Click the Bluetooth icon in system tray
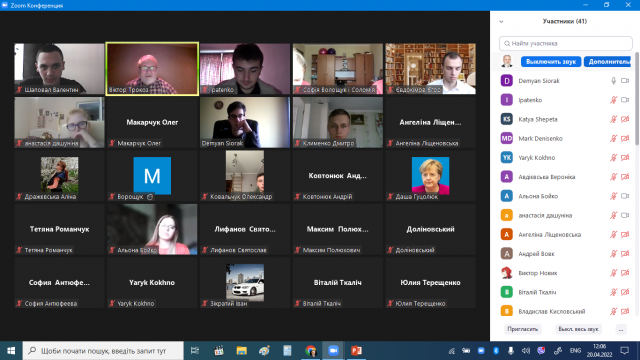Viewport: 640px width, 360px height. pyautogui.click(x=496, y=351)
